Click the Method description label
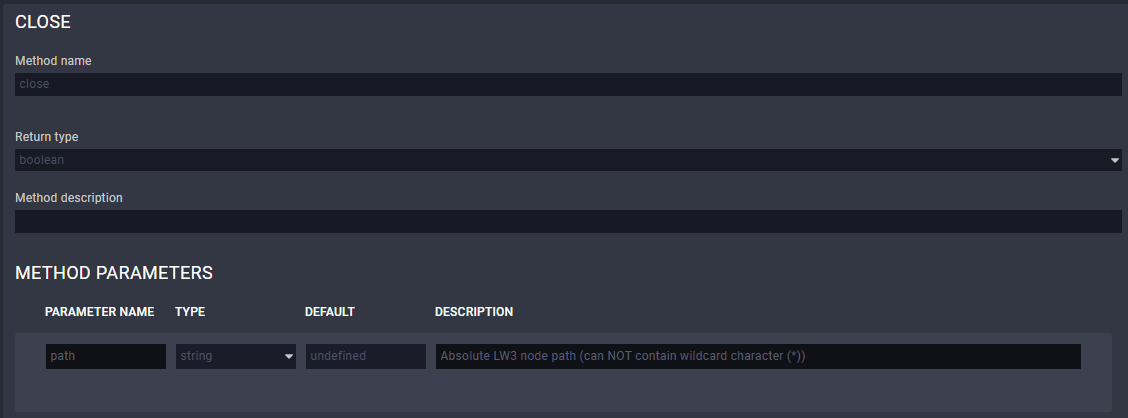1128x418 pixels. click(x=69, y=198)
